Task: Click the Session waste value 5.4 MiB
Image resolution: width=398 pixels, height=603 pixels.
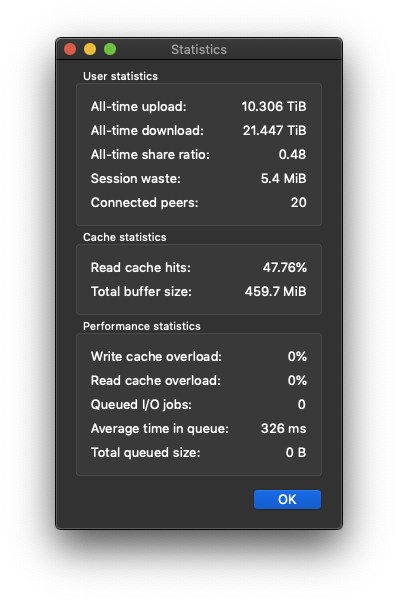Action: tap(283, 178)
